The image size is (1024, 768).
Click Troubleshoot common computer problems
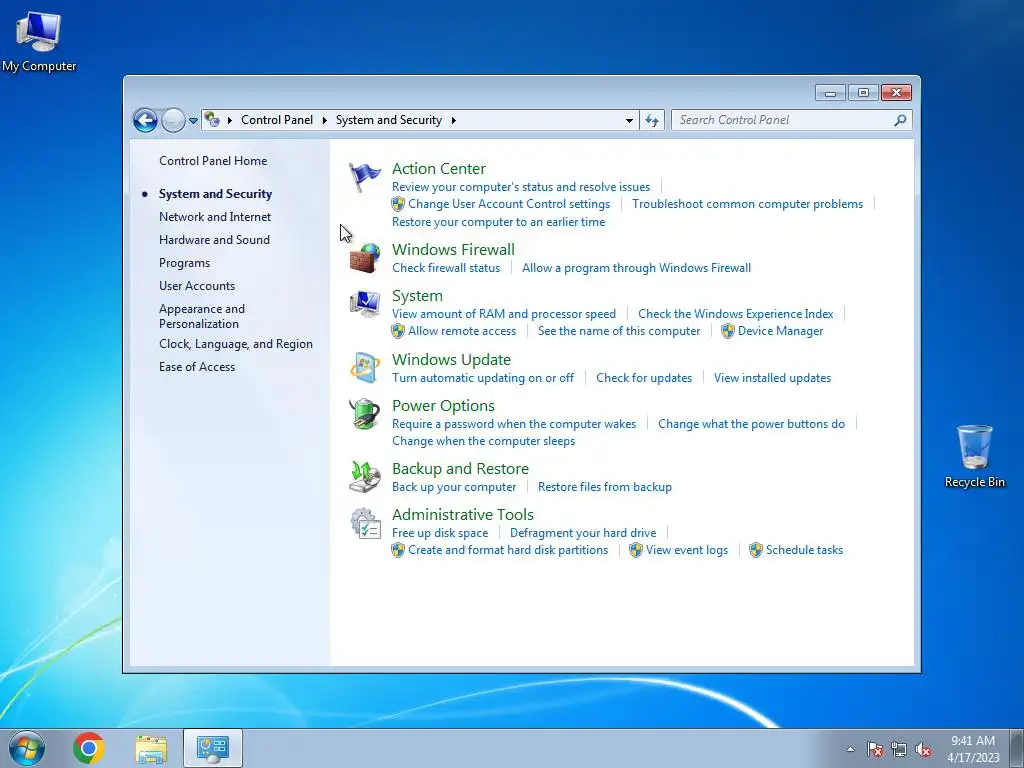747,204
